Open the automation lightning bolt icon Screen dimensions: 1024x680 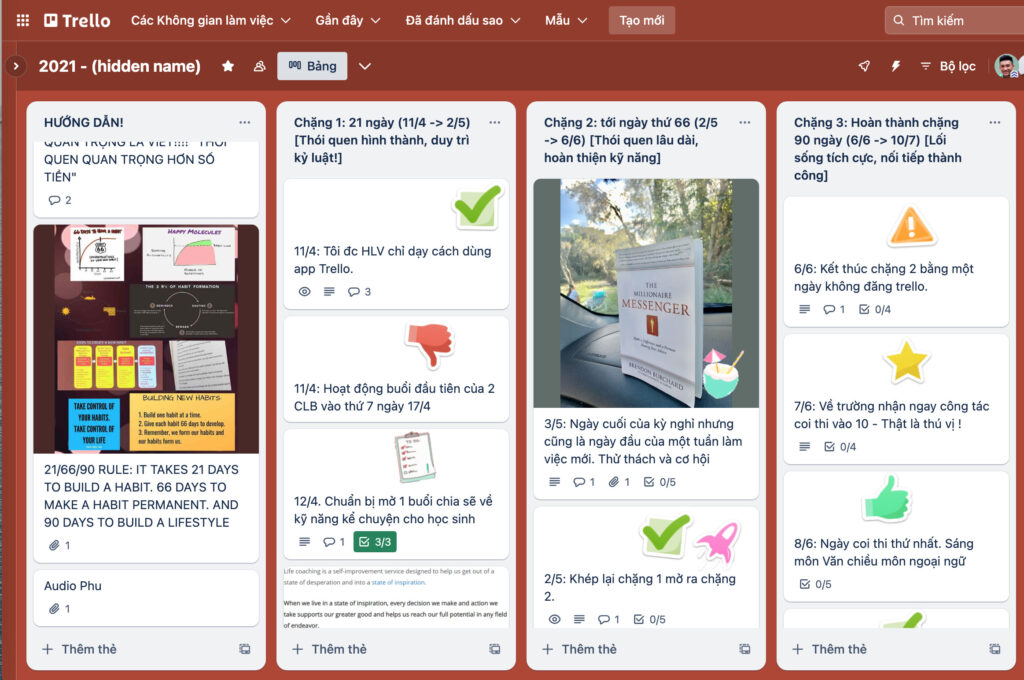coord(895,66)
